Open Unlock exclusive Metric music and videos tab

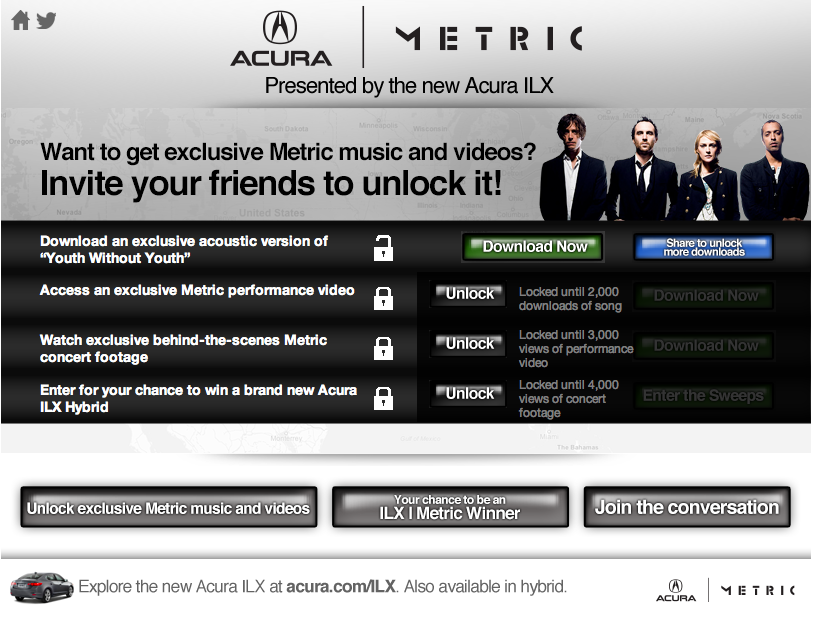click(x=169, y=507)
